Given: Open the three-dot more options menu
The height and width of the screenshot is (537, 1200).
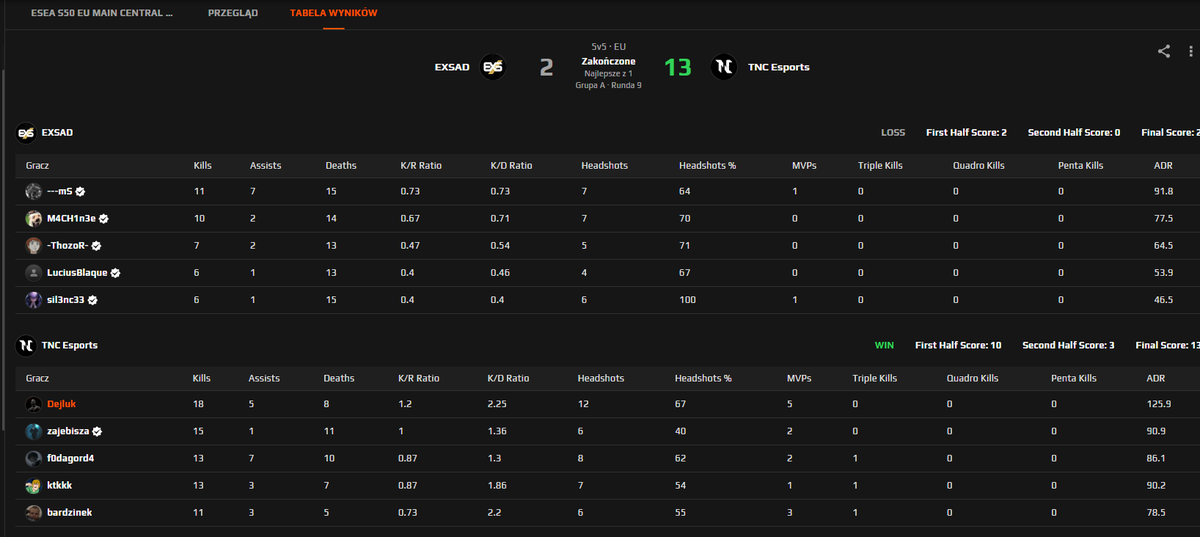Looking at the screenshot, I should [x=1190, y=52].
